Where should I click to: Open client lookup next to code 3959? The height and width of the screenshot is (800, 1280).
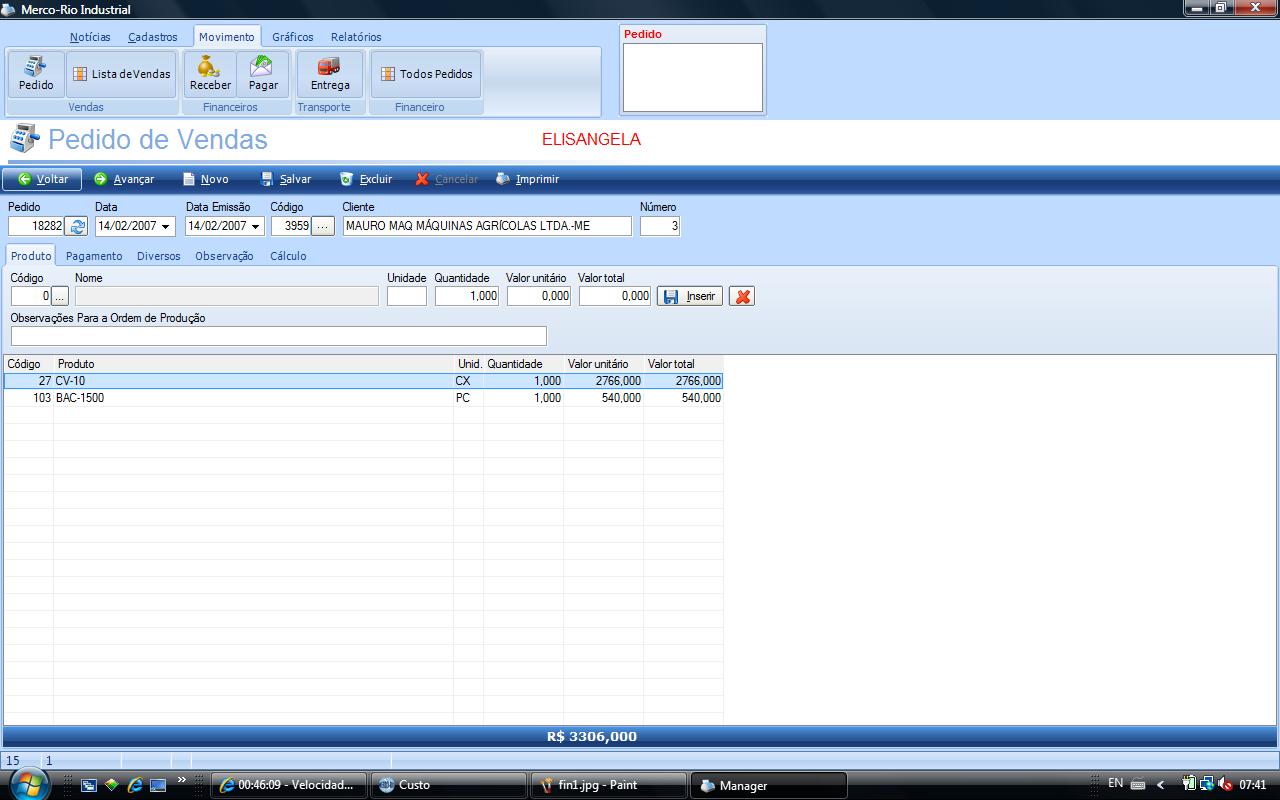tap(323, 227)
